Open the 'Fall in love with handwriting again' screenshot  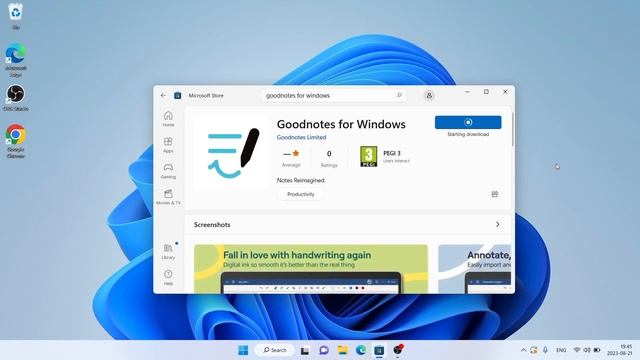pos(311,269)
